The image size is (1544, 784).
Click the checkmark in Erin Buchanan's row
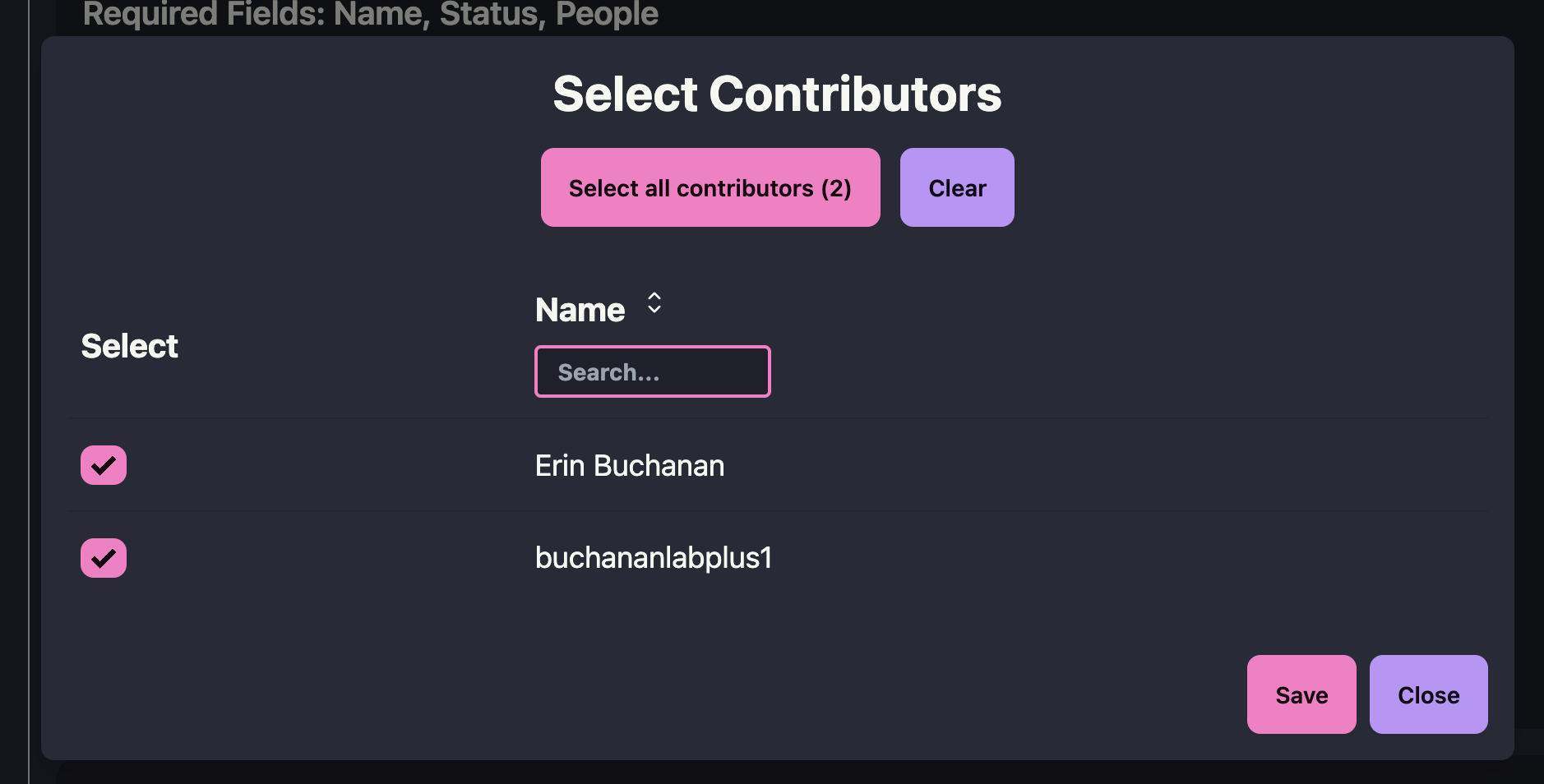coord(104,466)
